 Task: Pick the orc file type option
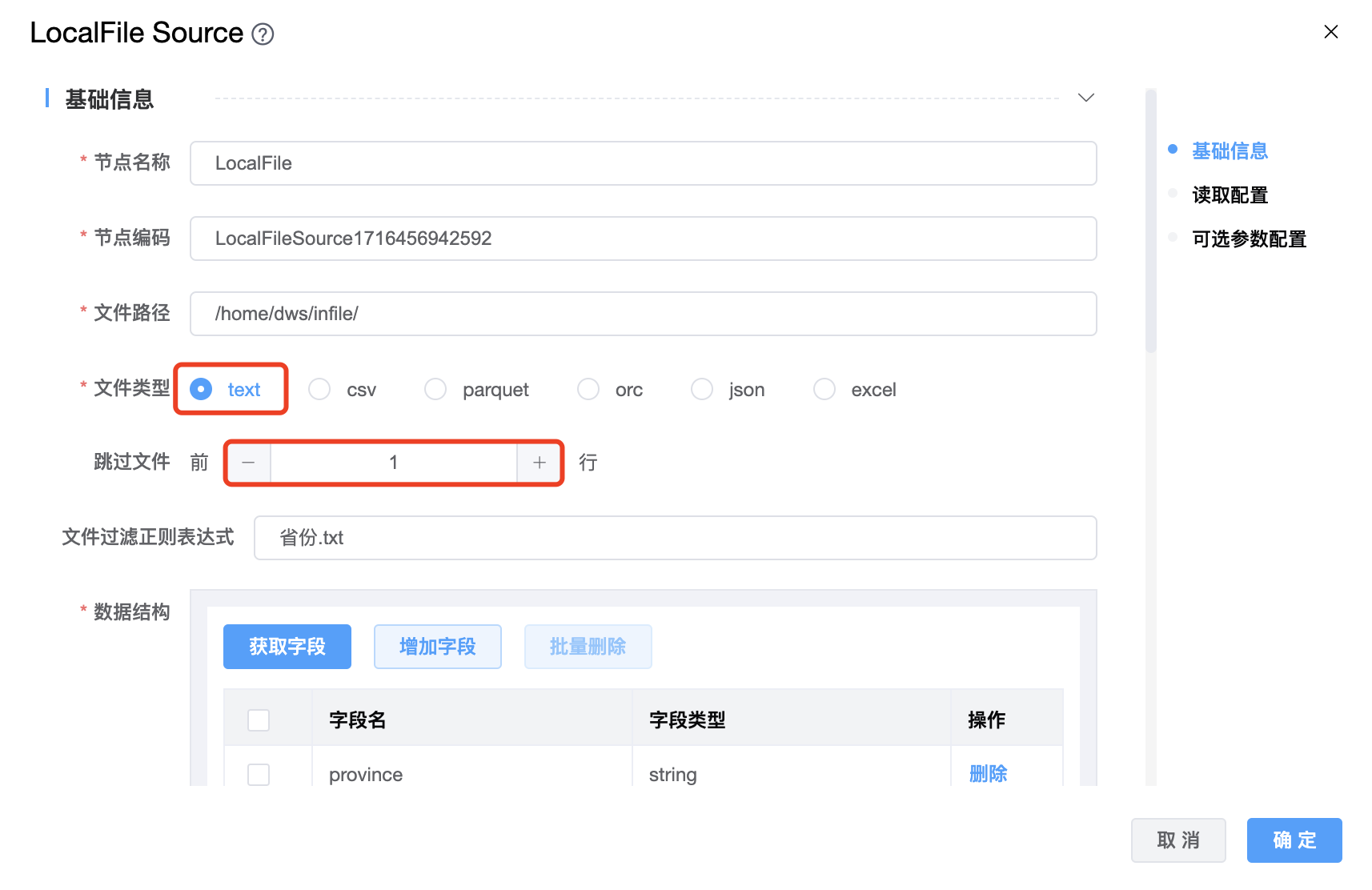click(x=588, y=390)
